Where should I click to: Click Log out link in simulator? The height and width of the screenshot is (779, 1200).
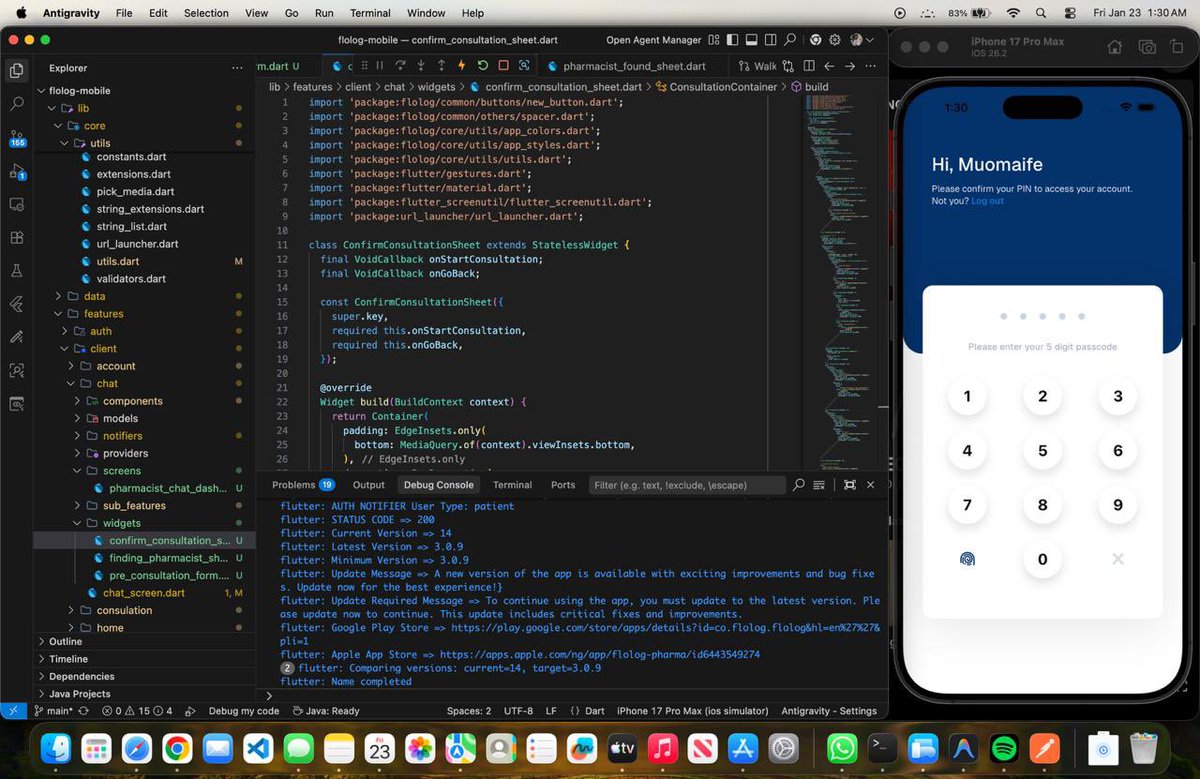point(987,201)
